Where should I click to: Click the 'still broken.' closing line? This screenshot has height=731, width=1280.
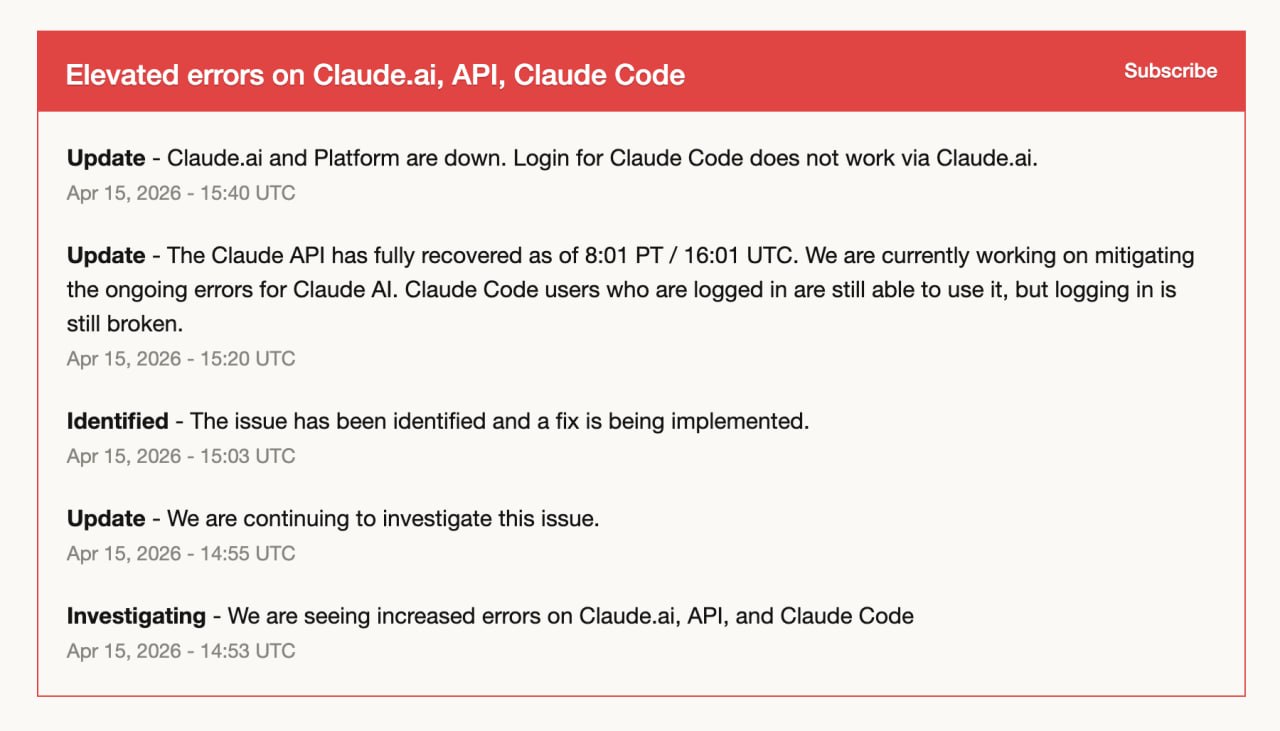(126, 324)
